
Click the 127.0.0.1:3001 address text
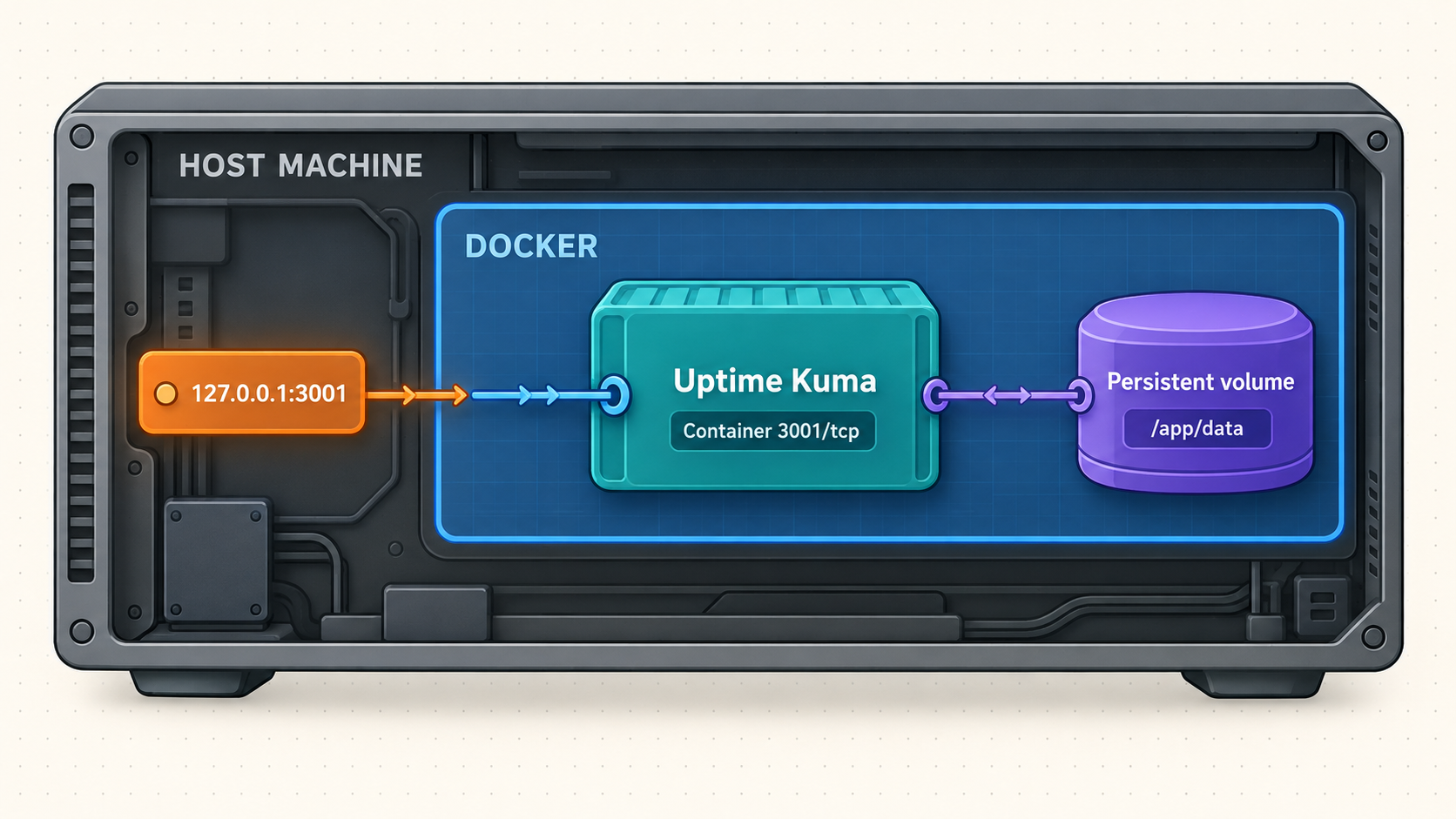[269, 393]
